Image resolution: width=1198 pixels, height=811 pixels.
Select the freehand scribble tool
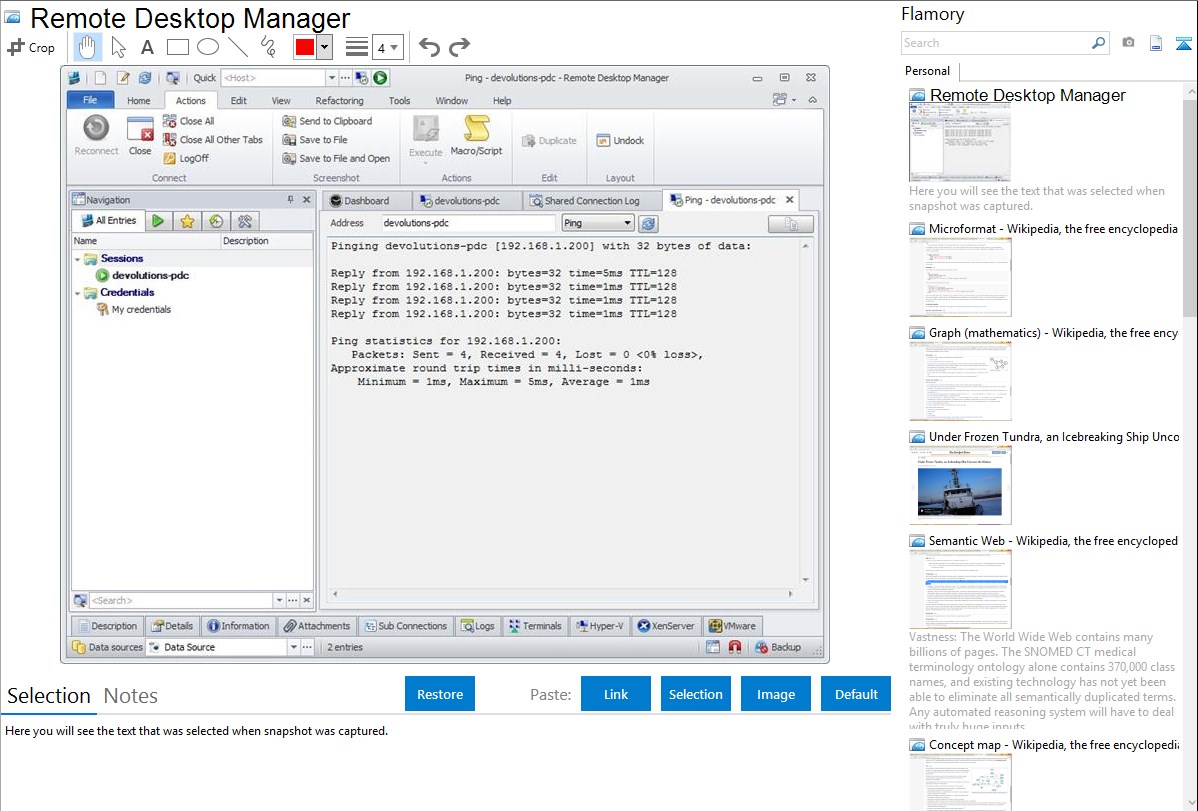click(268, 47)
